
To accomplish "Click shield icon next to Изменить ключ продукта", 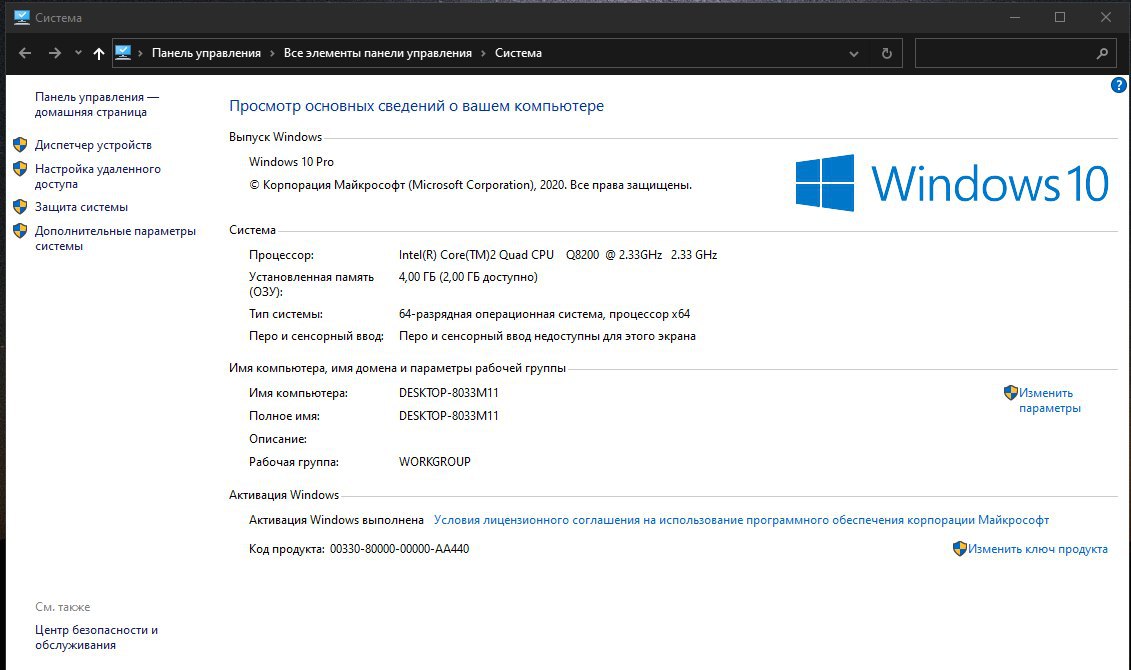I will coord(959,549).
